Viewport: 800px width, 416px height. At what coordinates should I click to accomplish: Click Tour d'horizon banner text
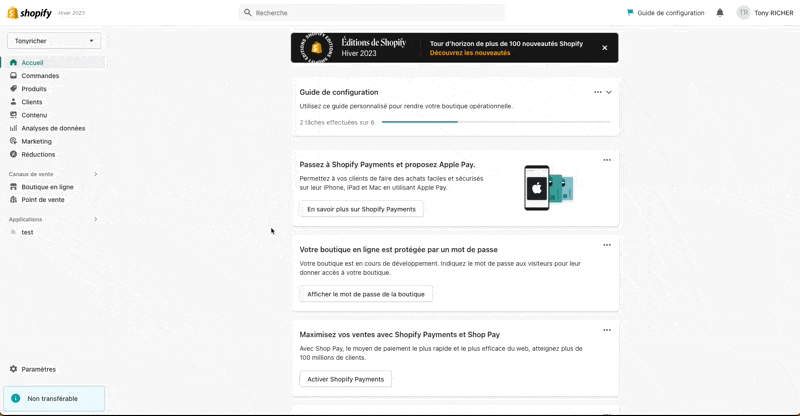tap(506, 43)
